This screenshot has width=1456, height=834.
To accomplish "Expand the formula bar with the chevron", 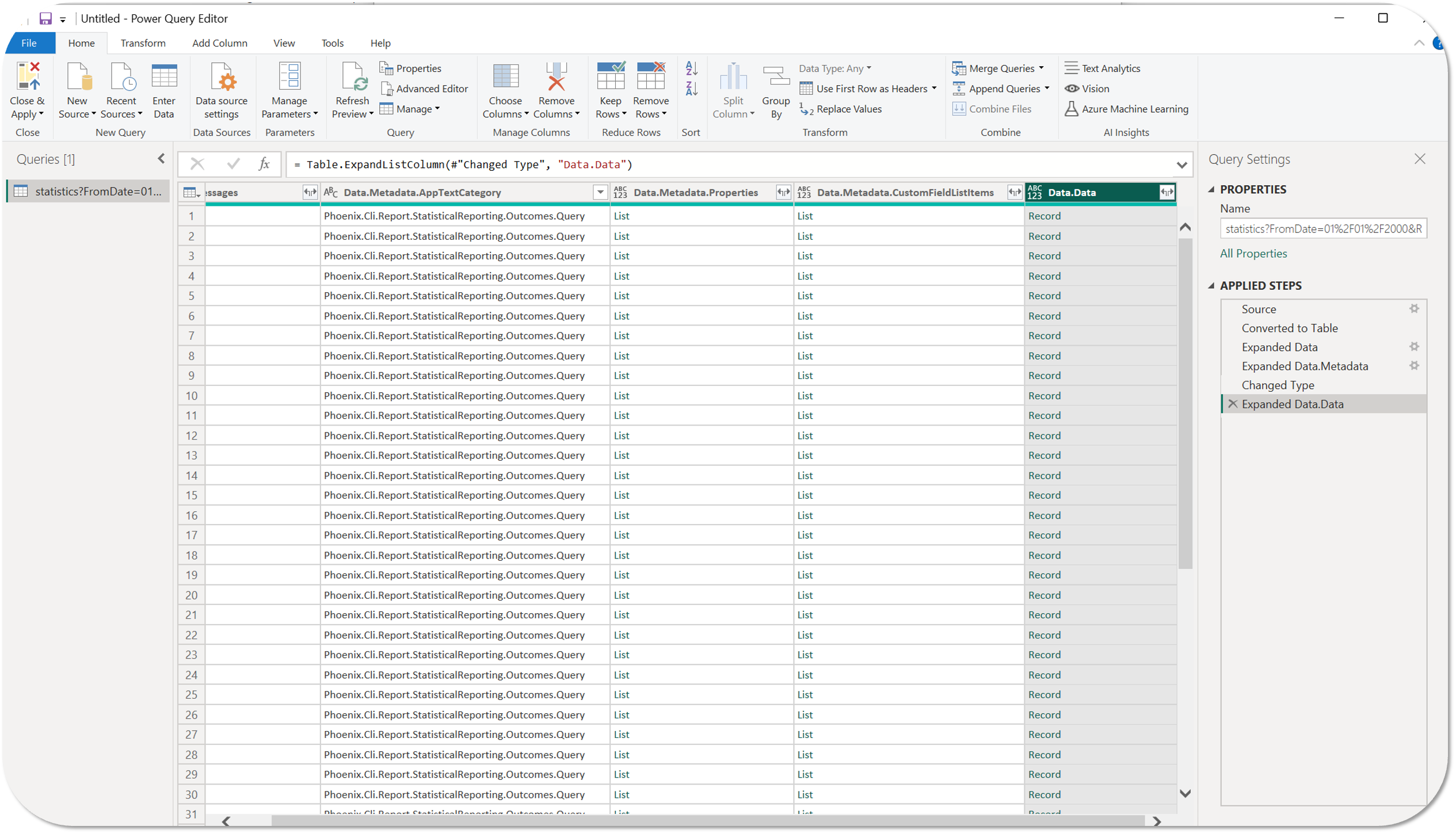I will [1181, 165].
